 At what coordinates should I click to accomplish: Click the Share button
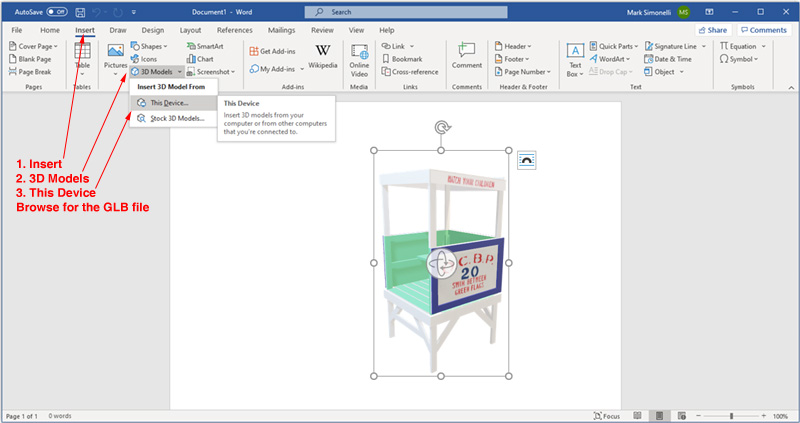tap(713, 30)
